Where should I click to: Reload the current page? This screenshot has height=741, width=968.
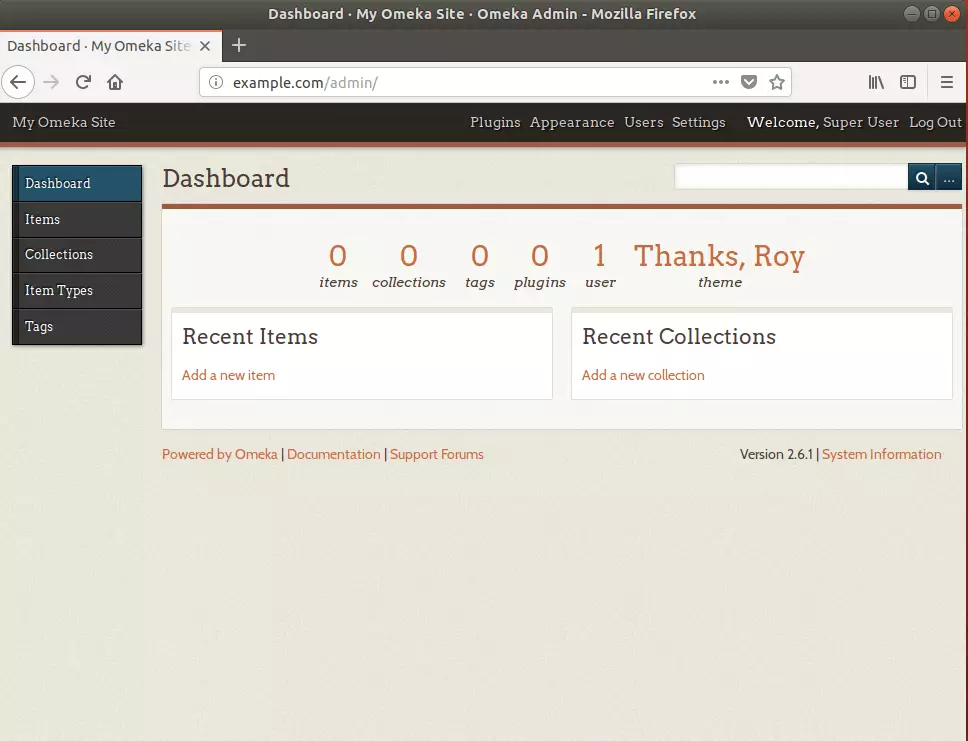(83, 82)
